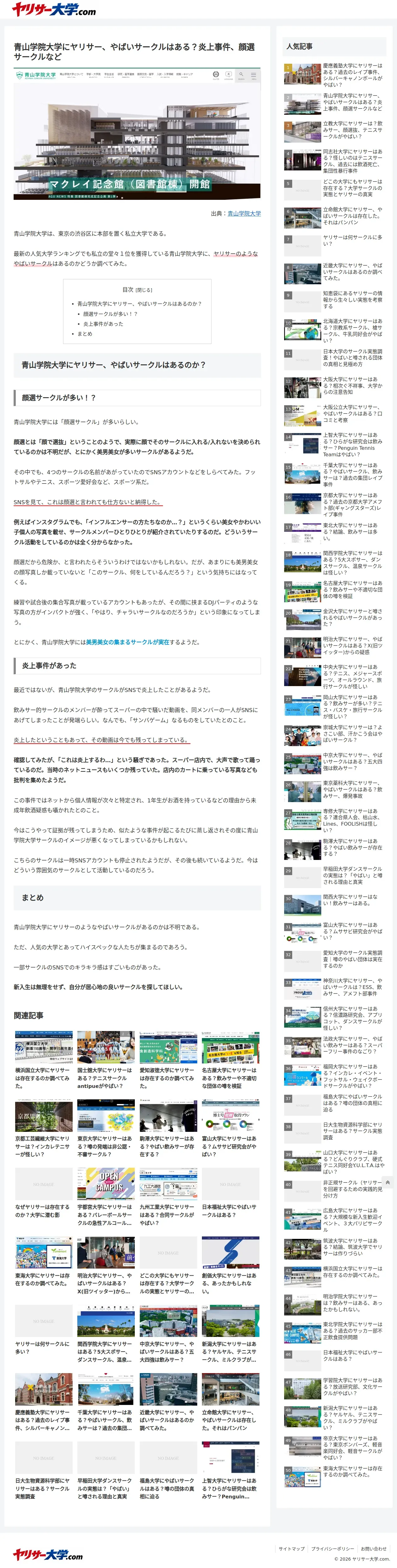This screenshot has width=397, height=1568.
Task: Open the 国士舘大学 article under 関連記事
Action: (x=106, y=1061)
